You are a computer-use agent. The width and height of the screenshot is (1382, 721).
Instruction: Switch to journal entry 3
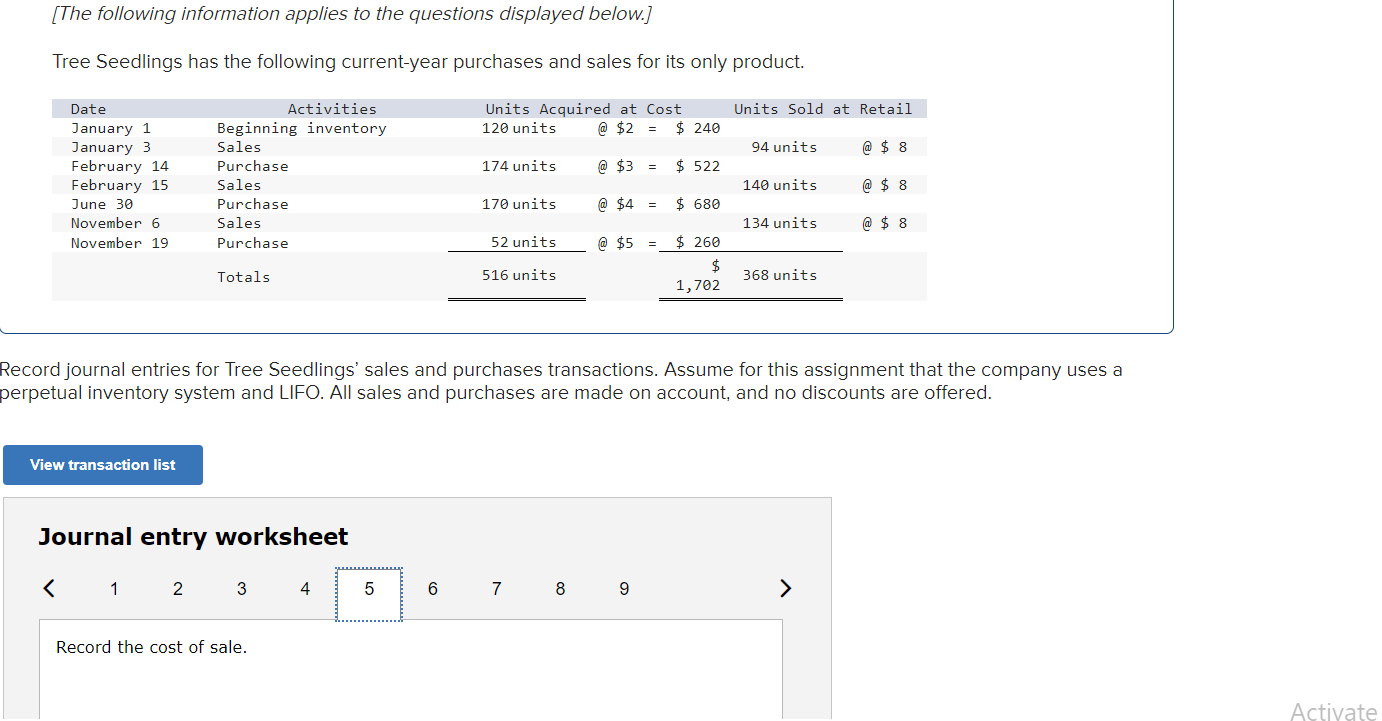pyautogui.click(x=241, y=589)
